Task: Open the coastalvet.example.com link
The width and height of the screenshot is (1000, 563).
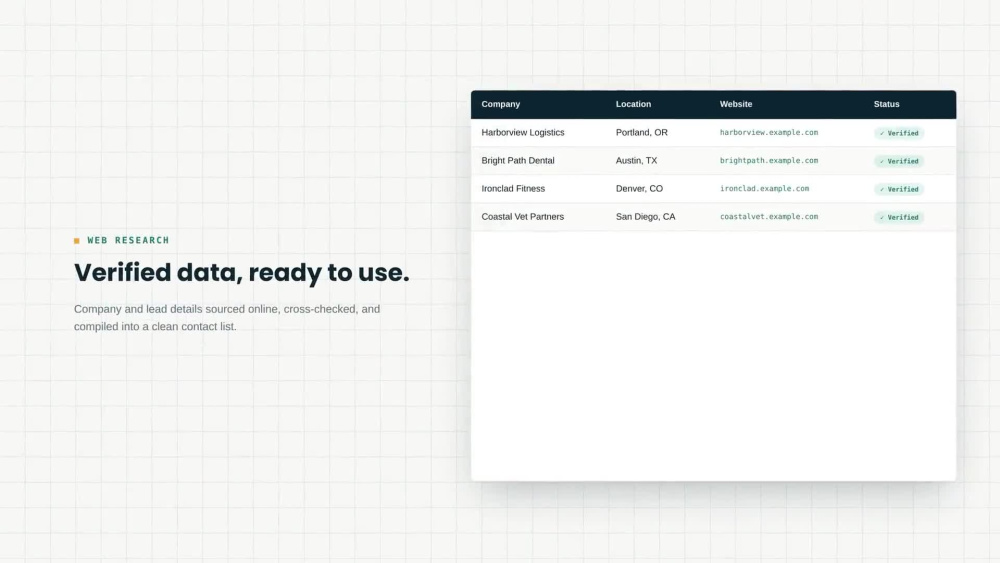Action: [769, 217]
